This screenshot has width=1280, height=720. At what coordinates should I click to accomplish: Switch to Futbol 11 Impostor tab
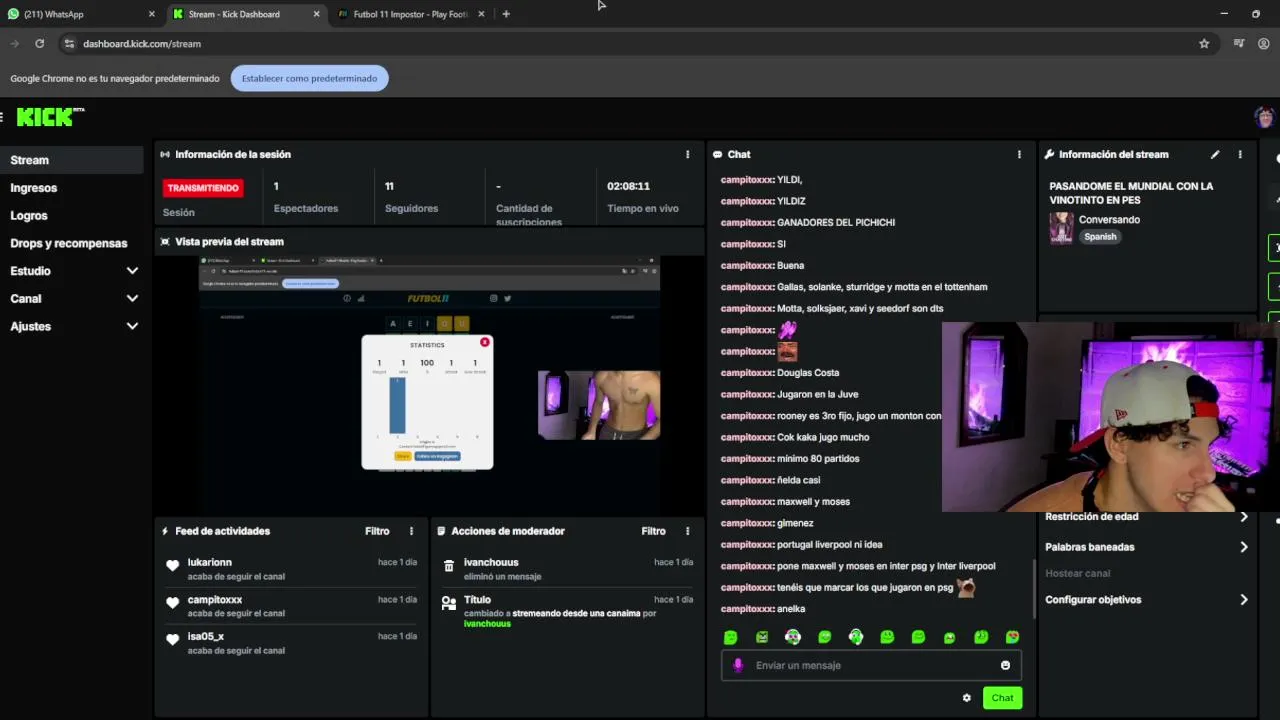pyautogui.click(x=410, y=14)
